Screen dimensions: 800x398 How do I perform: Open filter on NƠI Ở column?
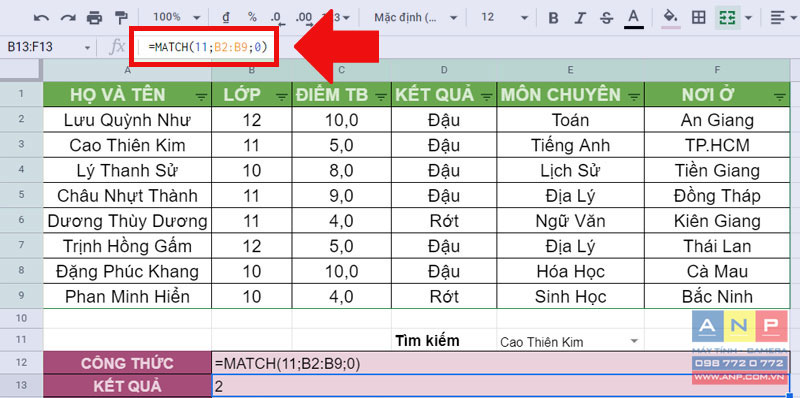[x=779, y=96]
